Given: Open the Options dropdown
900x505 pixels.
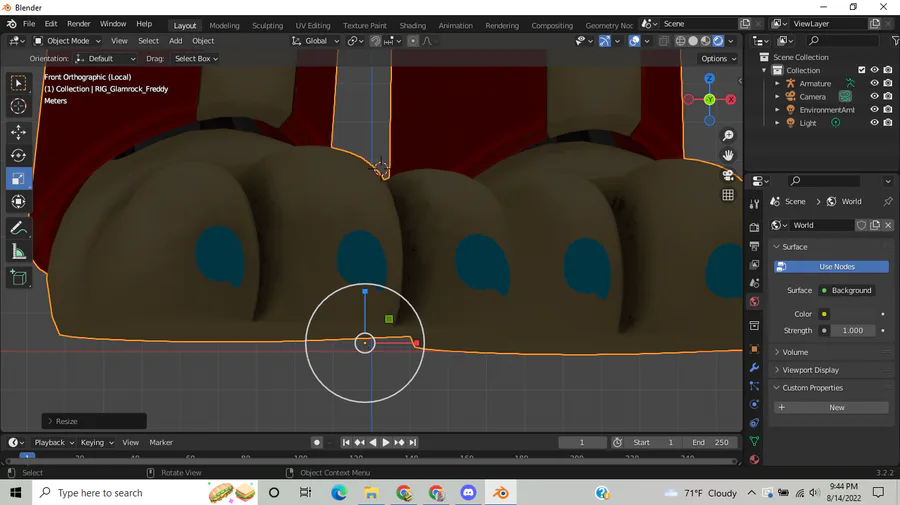Looking at the screenshot, I should pyautogui.click(x=719, y=59).
